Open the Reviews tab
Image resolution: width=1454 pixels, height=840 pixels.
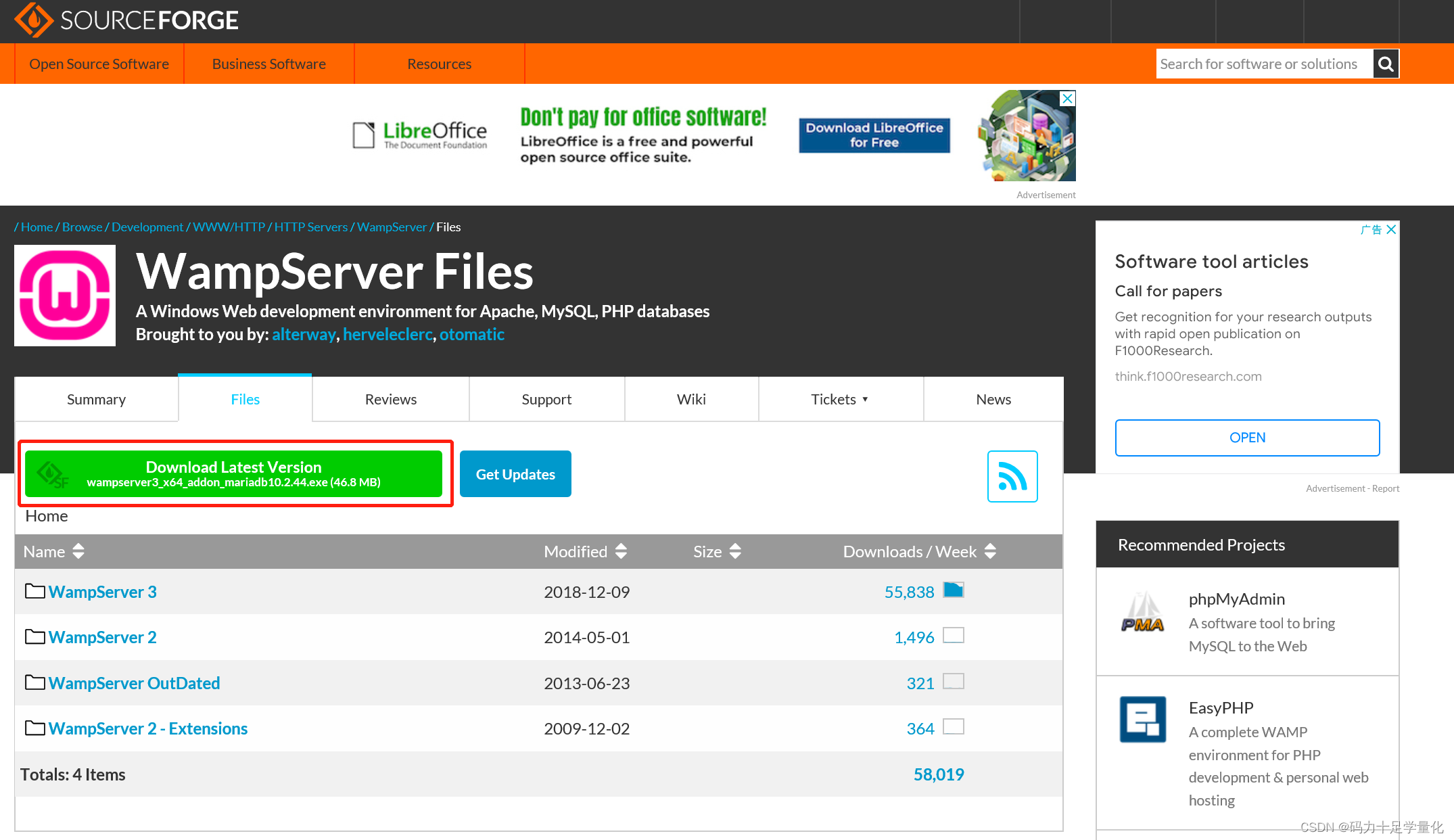(x=391, y=399)
